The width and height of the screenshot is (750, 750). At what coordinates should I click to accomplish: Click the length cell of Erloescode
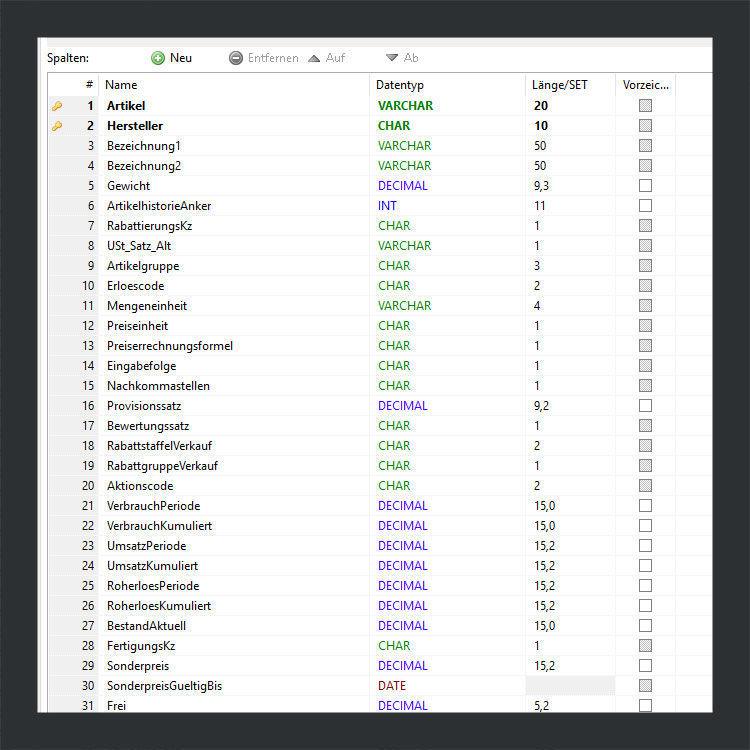click(x=538, y=286)
